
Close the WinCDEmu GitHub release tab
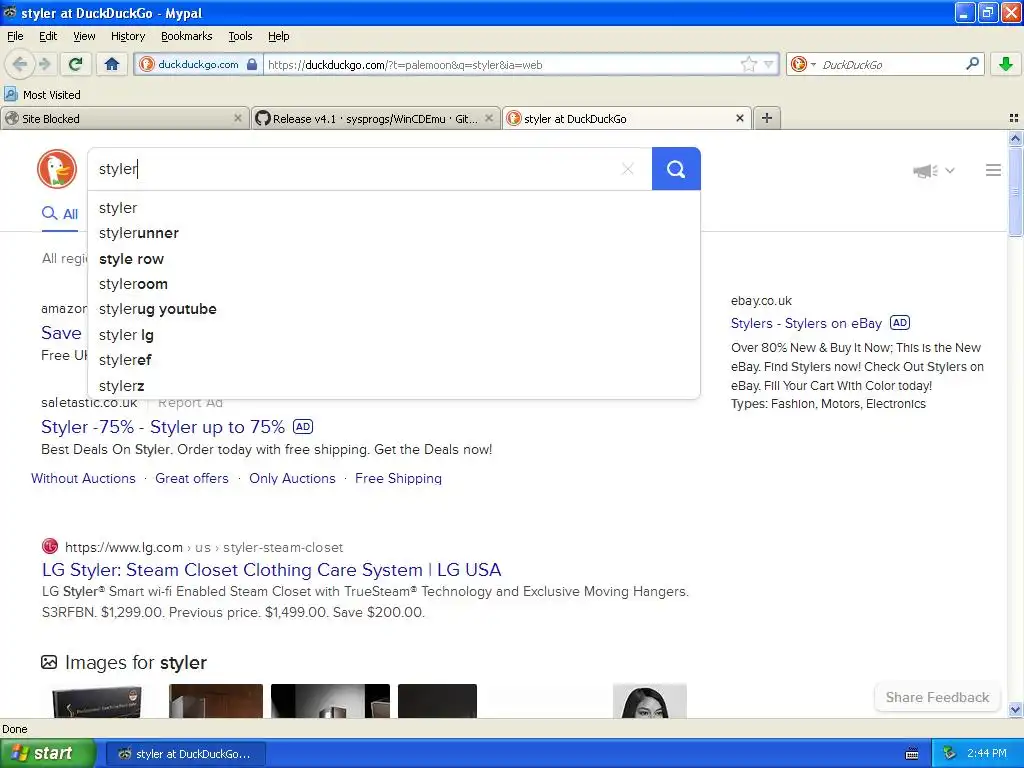[488, 118]
